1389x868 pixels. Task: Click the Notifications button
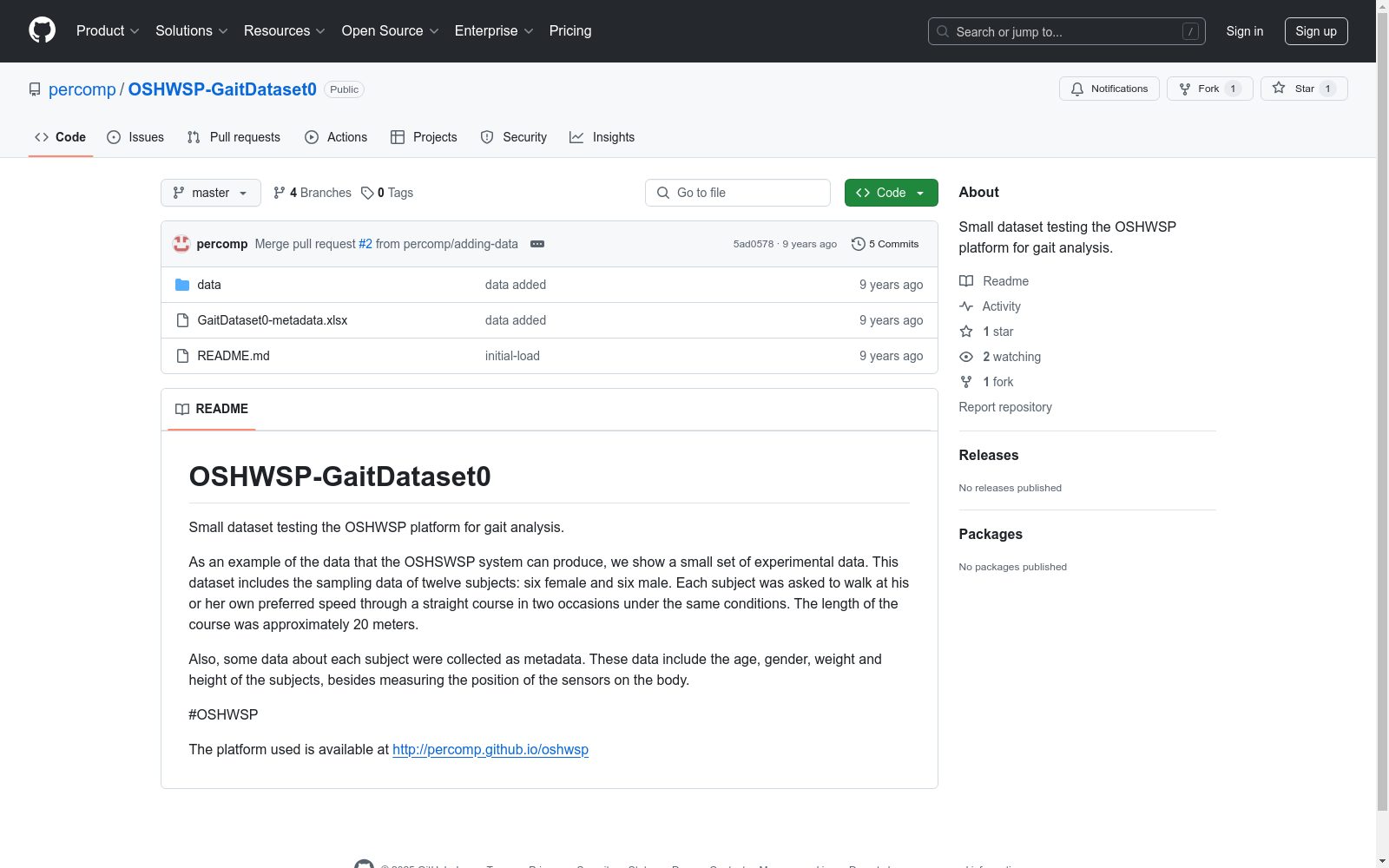pos(1109,89)
